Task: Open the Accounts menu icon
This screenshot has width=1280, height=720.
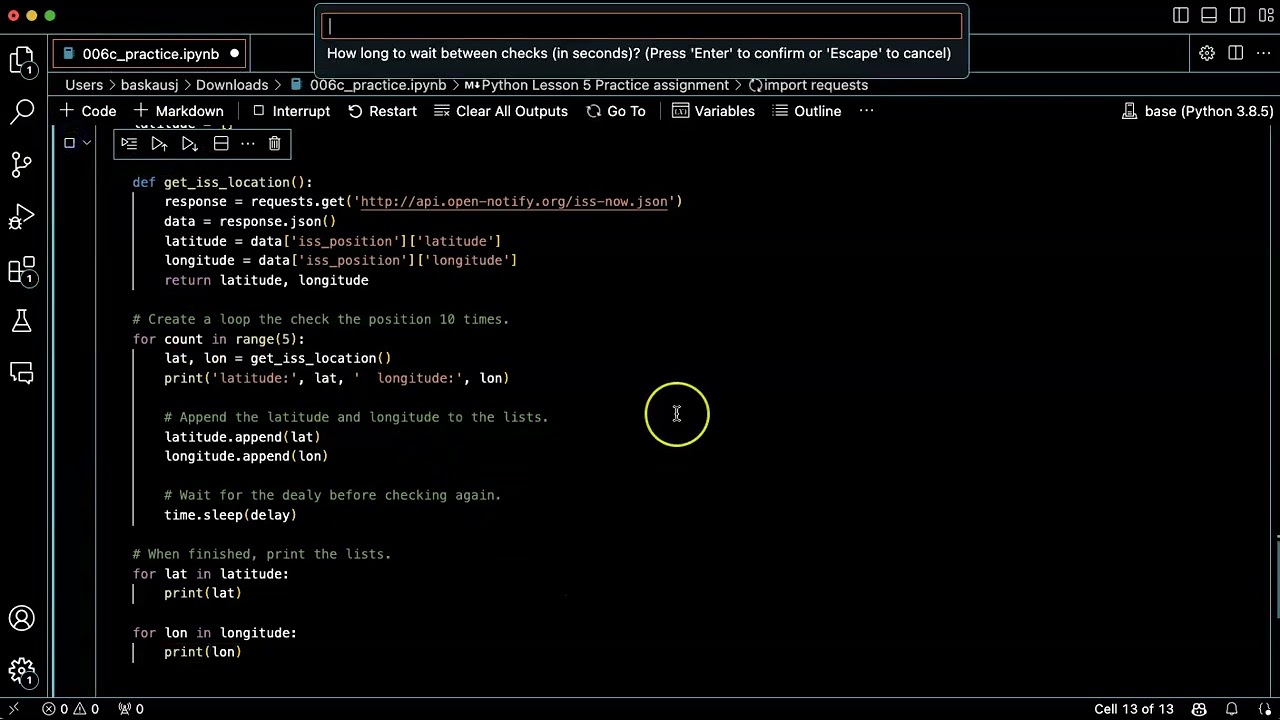Action: tap(22, 618)
